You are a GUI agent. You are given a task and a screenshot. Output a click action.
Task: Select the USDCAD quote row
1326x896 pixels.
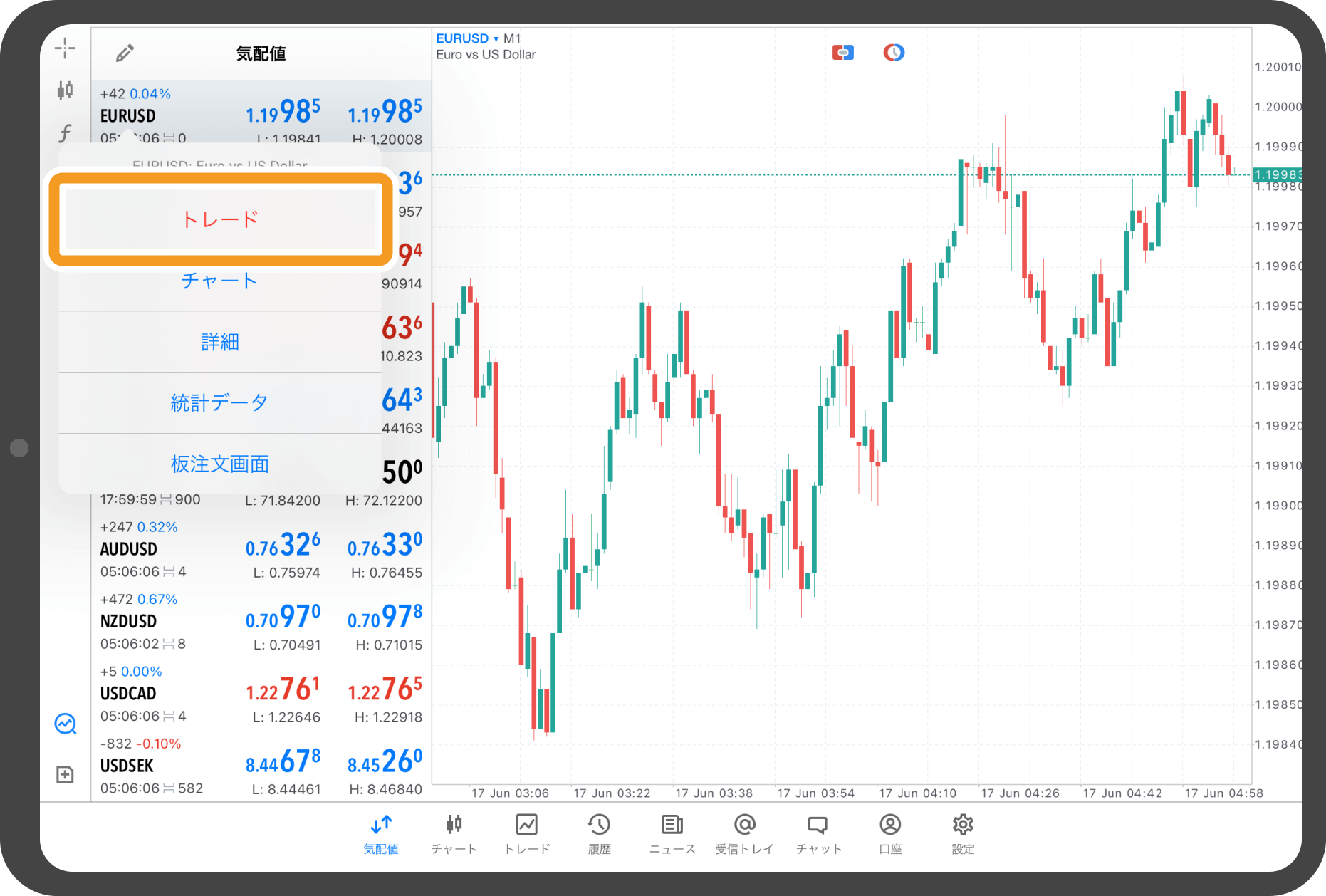pos(261,694)
